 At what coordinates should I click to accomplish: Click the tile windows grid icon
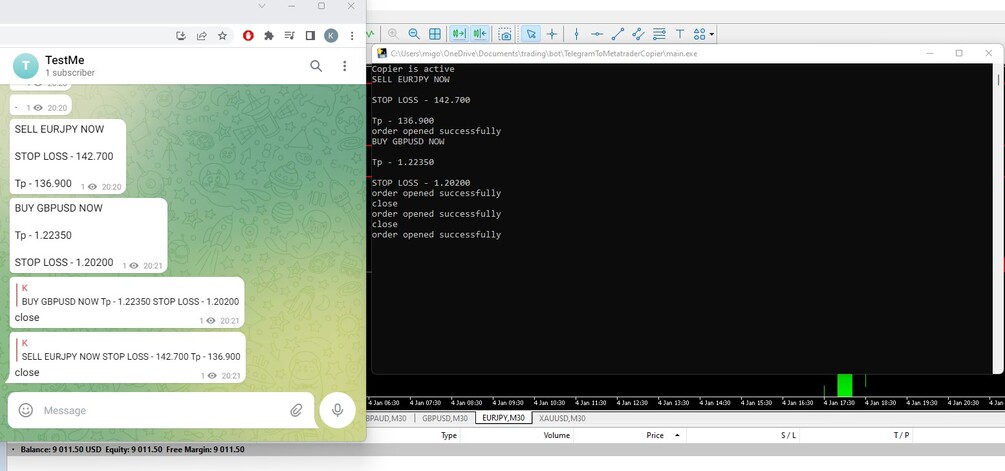pyautogui.click(x=435, y=34)
